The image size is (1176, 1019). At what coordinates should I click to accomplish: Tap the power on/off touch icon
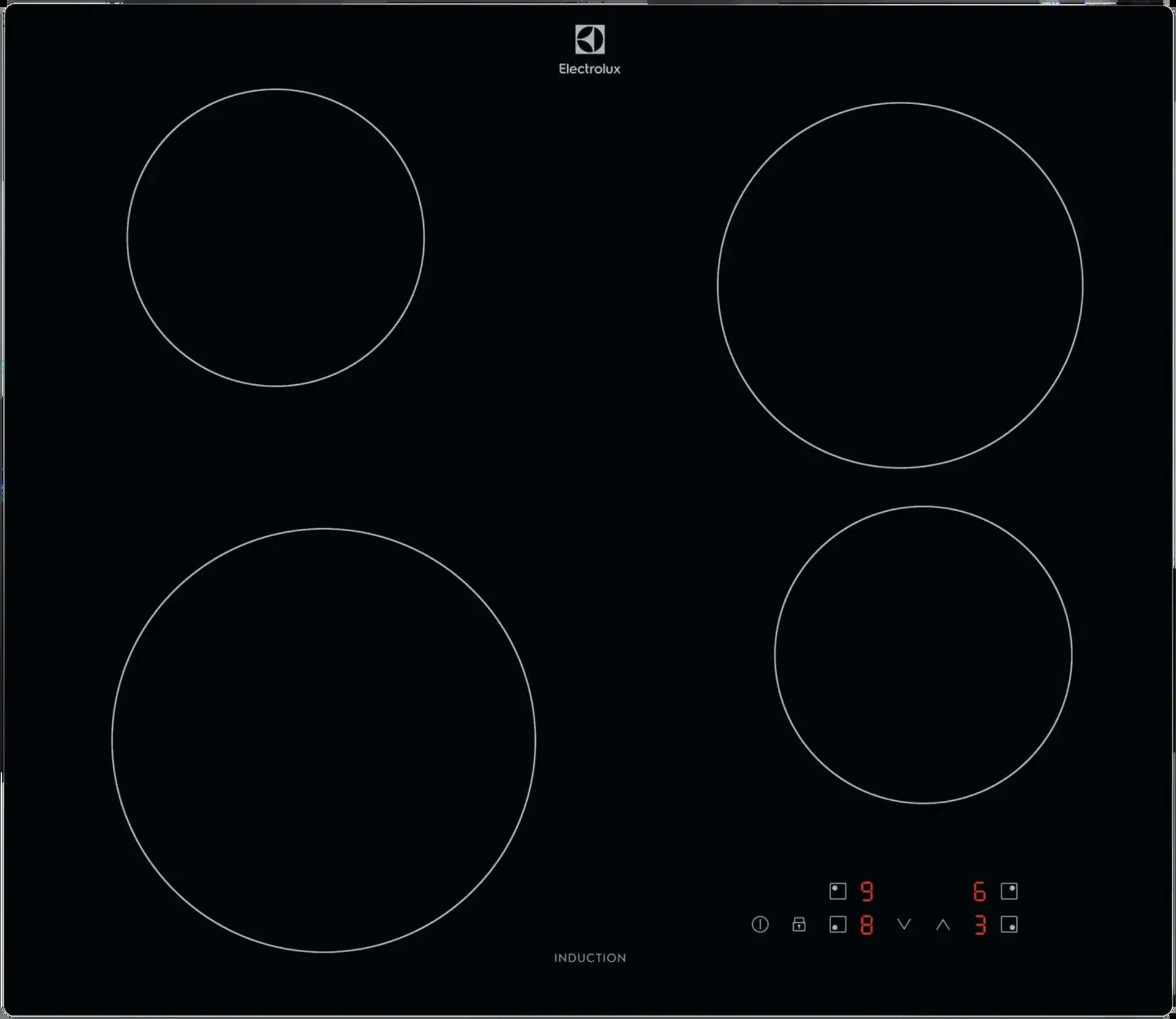[x=759, y=924]
